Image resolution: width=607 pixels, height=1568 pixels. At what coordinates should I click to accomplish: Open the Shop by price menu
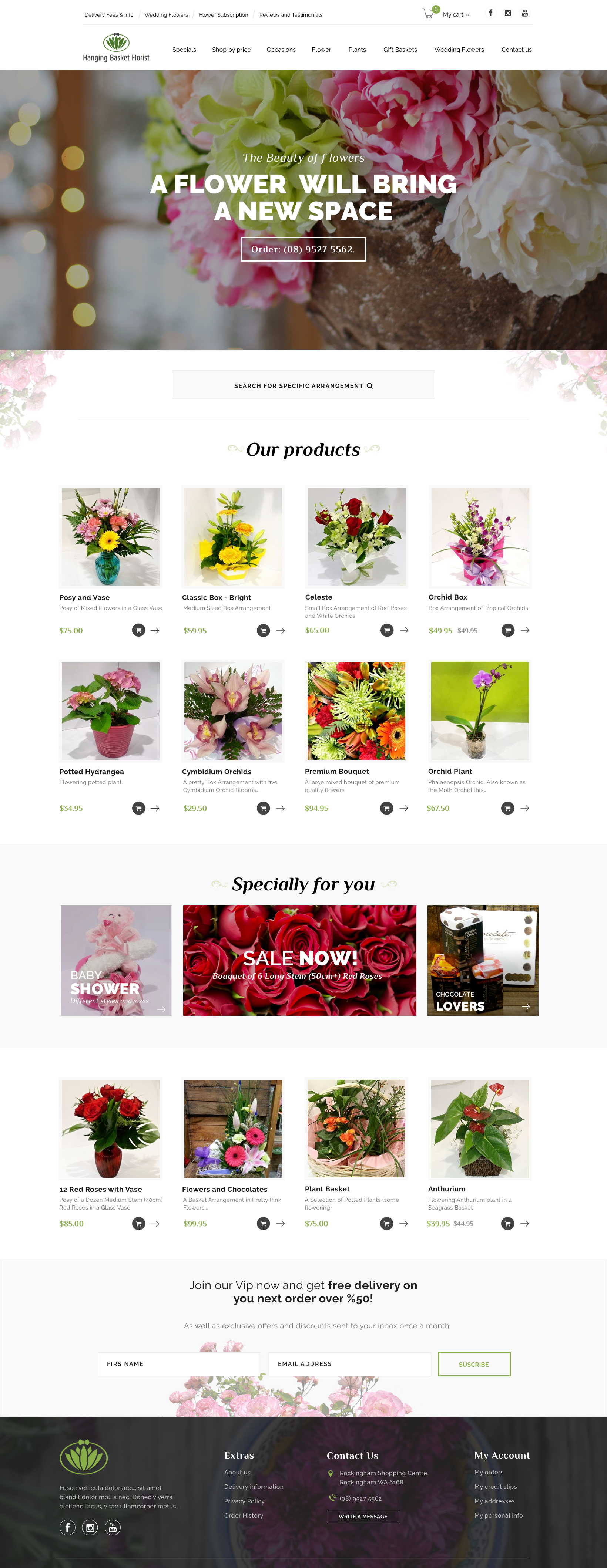[x=231, y=50]
